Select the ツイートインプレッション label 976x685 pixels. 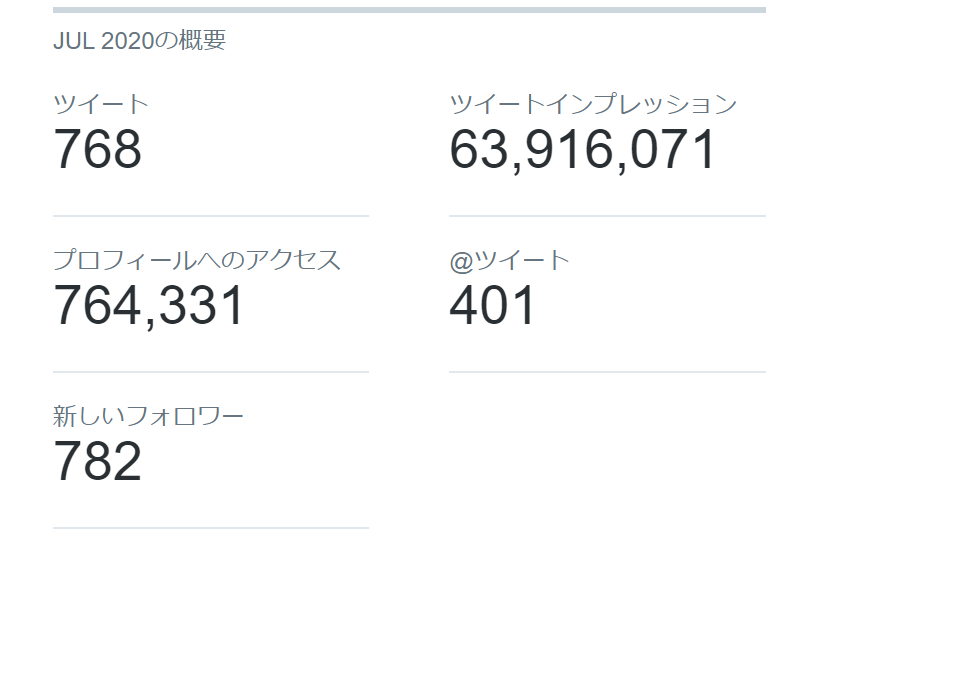[x=595, y=101]
